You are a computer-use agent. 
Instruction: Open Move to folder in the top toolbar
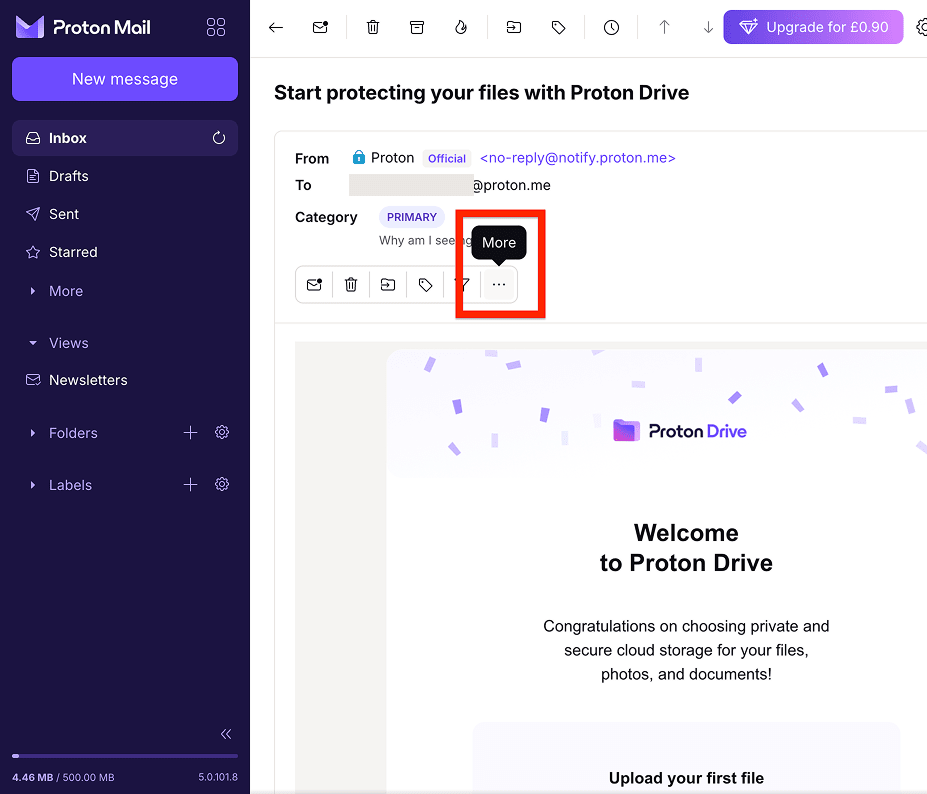(x=514, y=27)
